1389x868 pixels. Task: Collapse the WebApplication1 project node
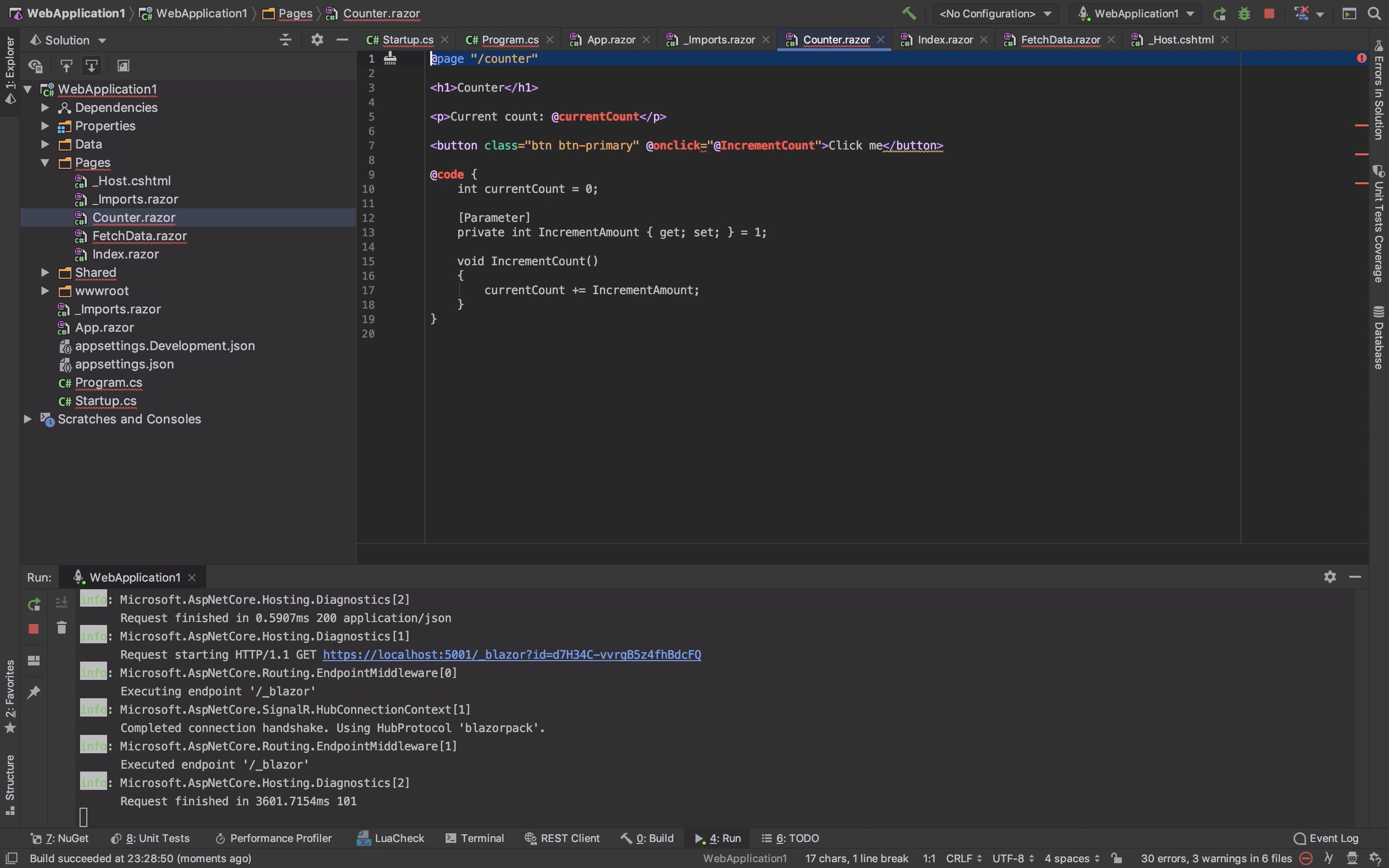click(27, 89)
